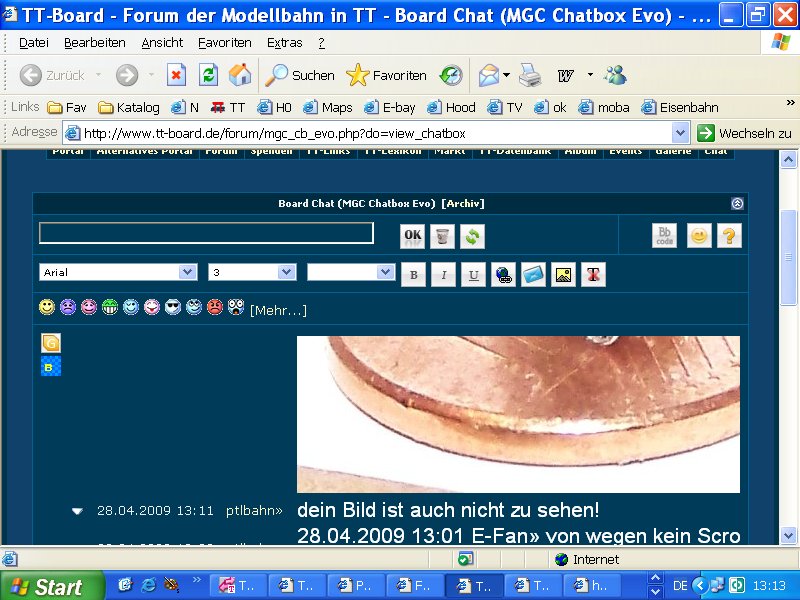Open the Ansicht menu
Image resolution: width=800 pixels, height=600 pixels.
point(162,43)
